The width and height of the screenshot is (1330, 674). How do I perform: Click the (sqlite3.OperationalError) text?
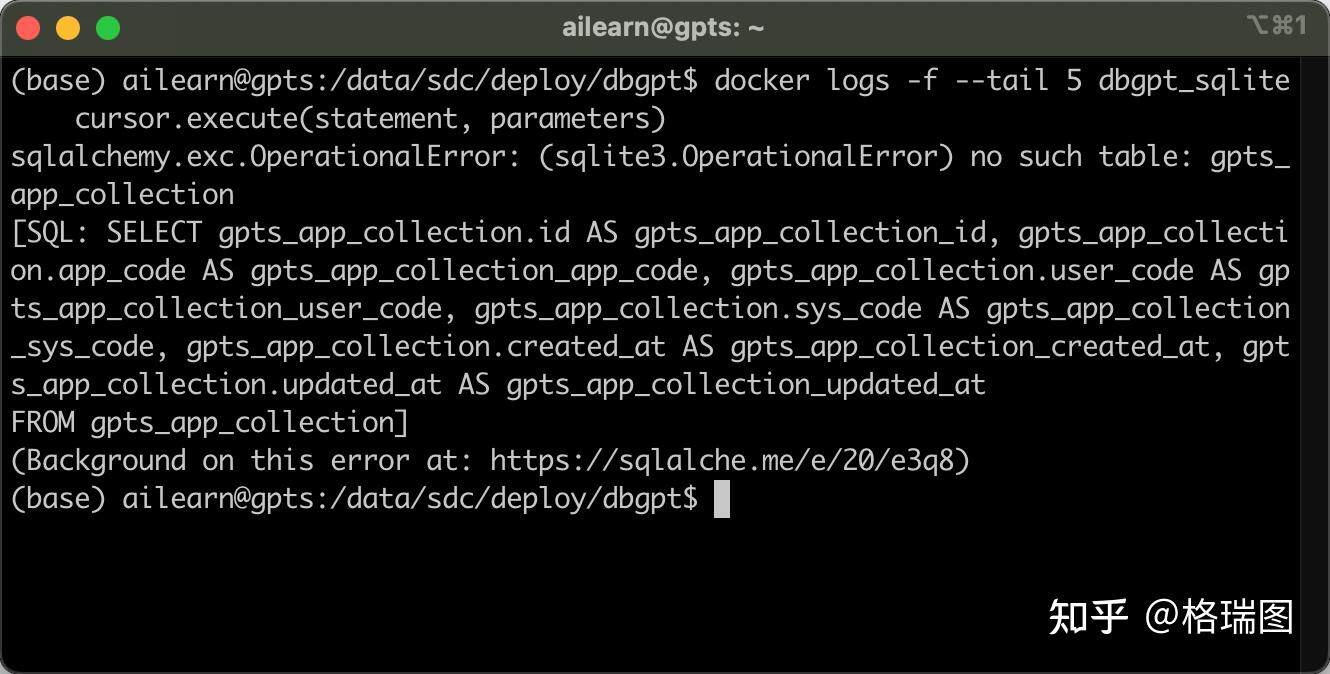pyautogui.click(x=746, y=156)
